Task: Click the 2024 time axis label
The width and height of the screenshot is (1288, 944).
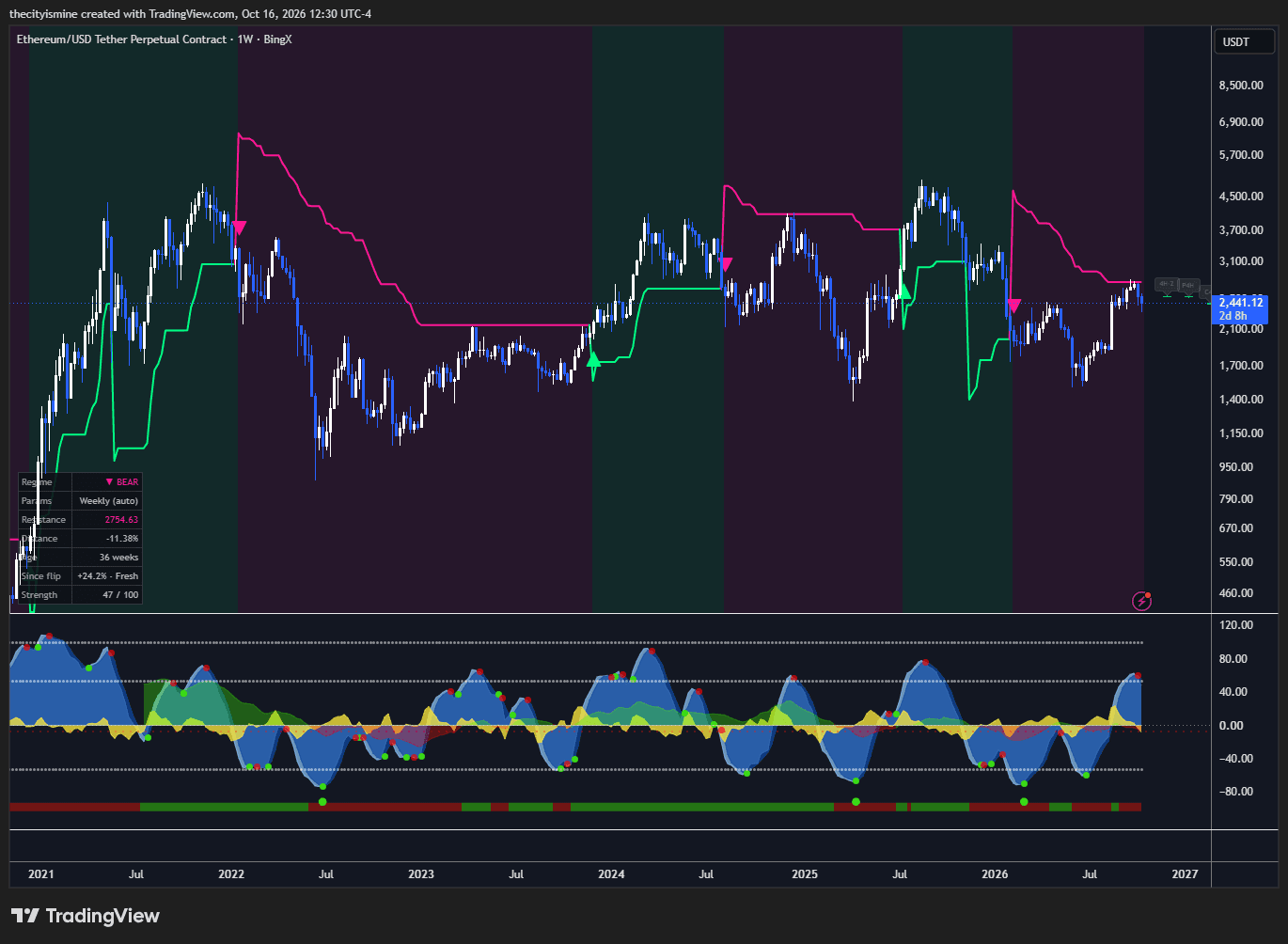Action: coord(611,874)
